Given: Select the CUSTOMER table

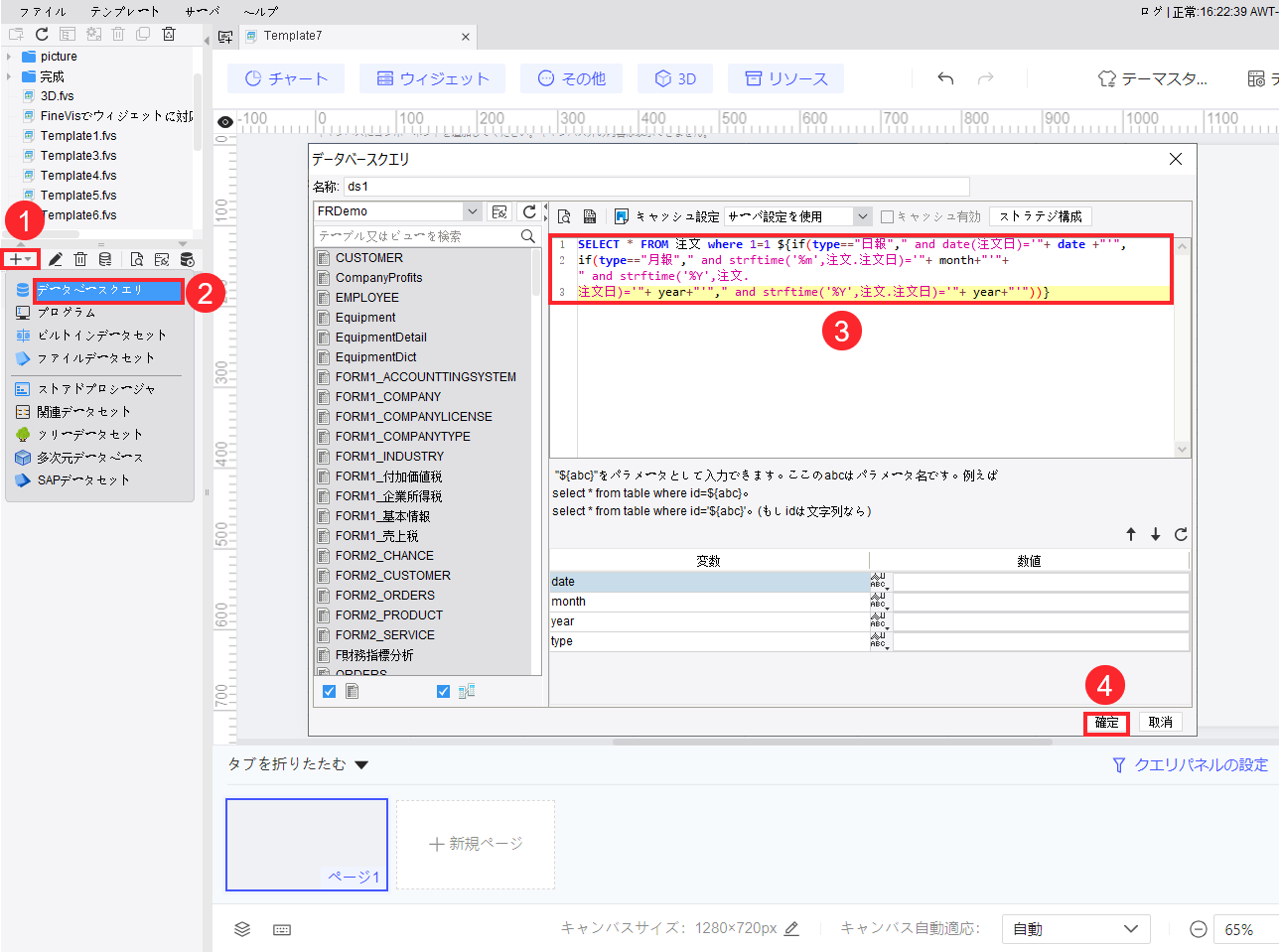Looking at the screenshot, I should pos(369,258).
